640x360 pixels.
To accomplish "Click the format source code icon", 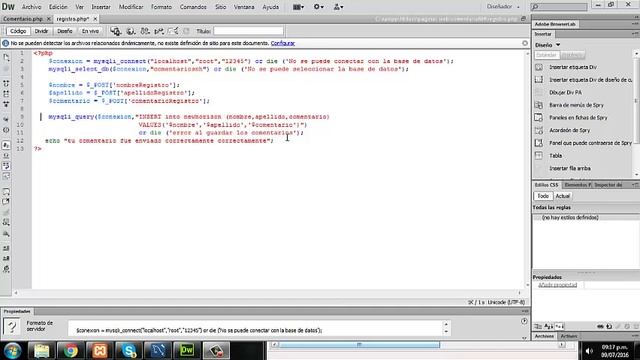I will [x=6, y=269].
